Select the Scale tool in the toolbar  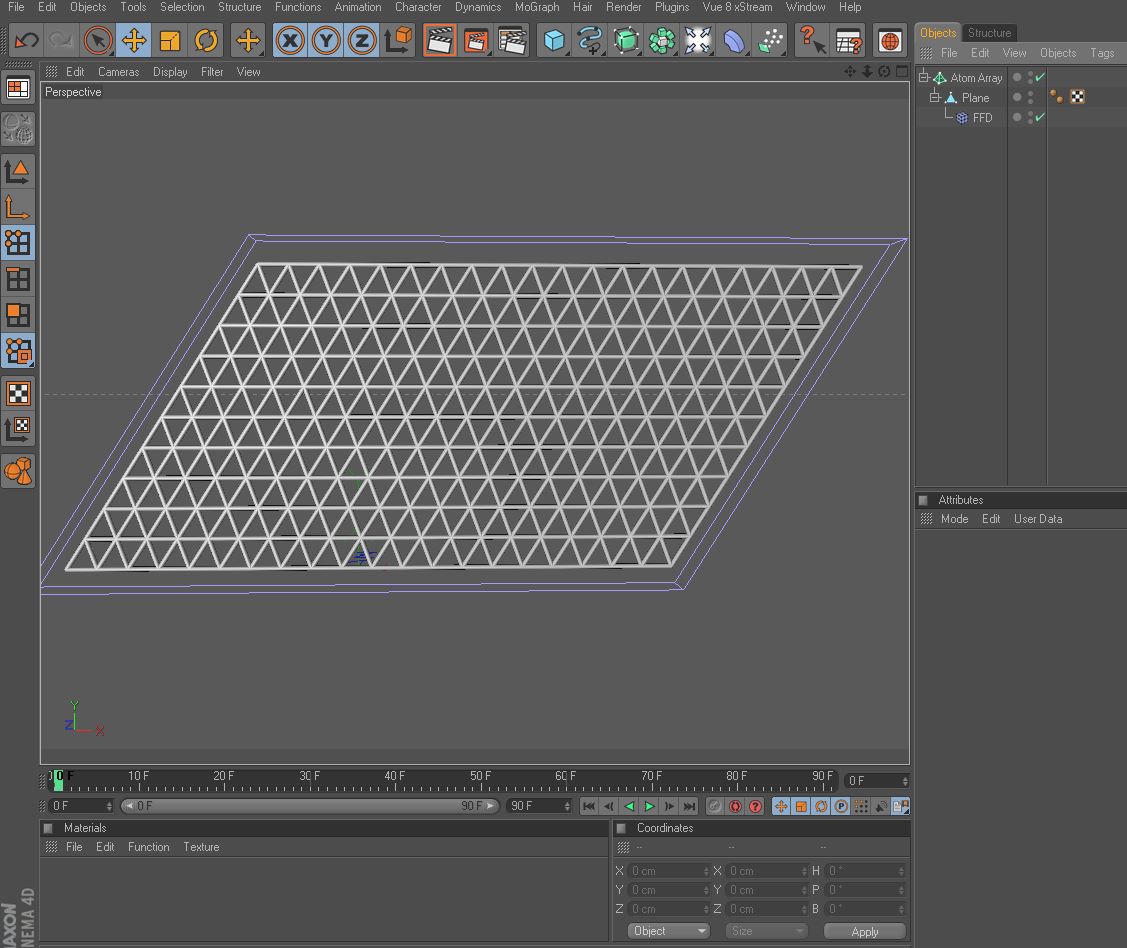point(170,41)
